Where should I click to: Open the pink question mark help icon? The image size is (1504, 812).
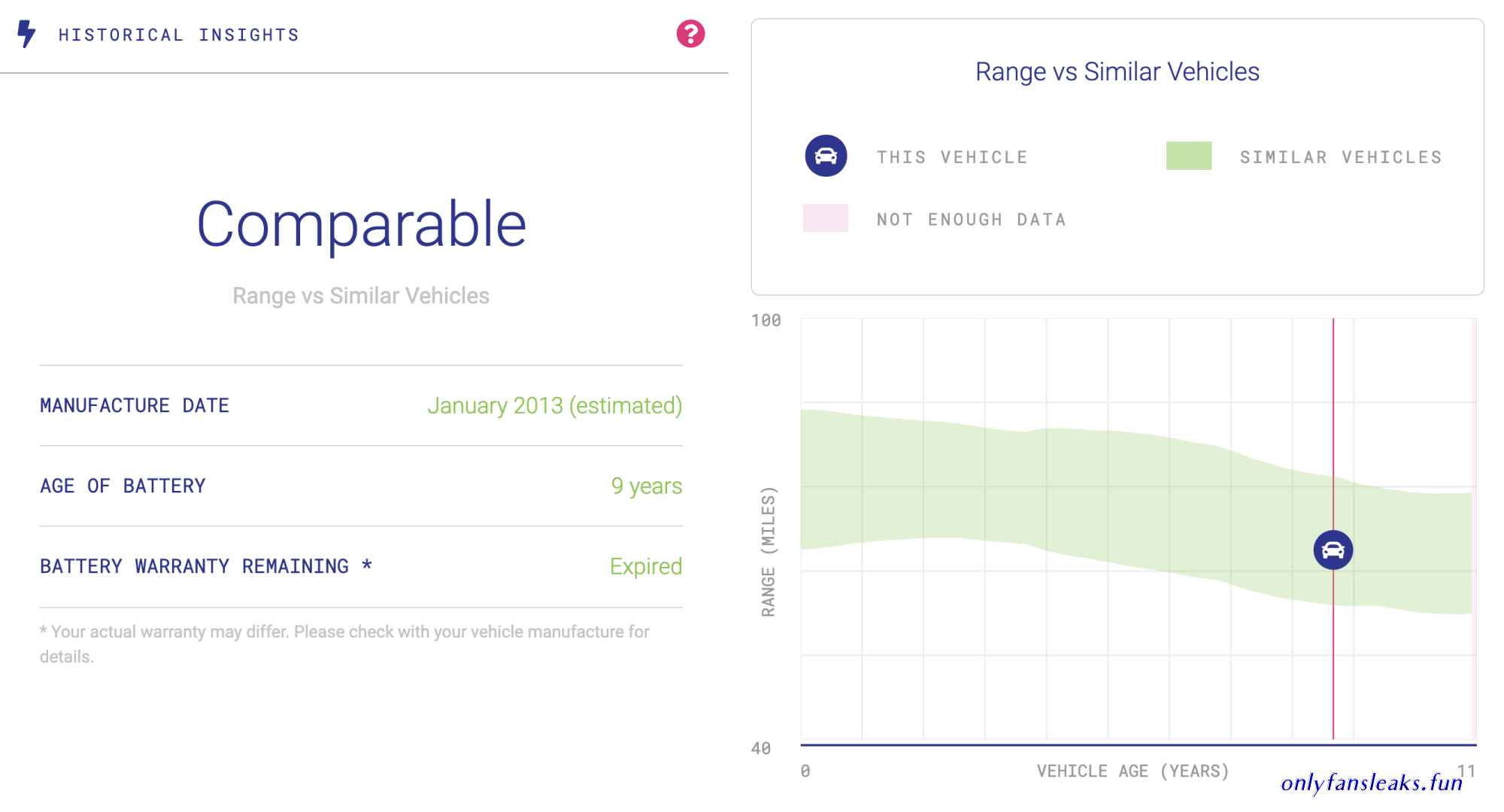click(690, 34)
